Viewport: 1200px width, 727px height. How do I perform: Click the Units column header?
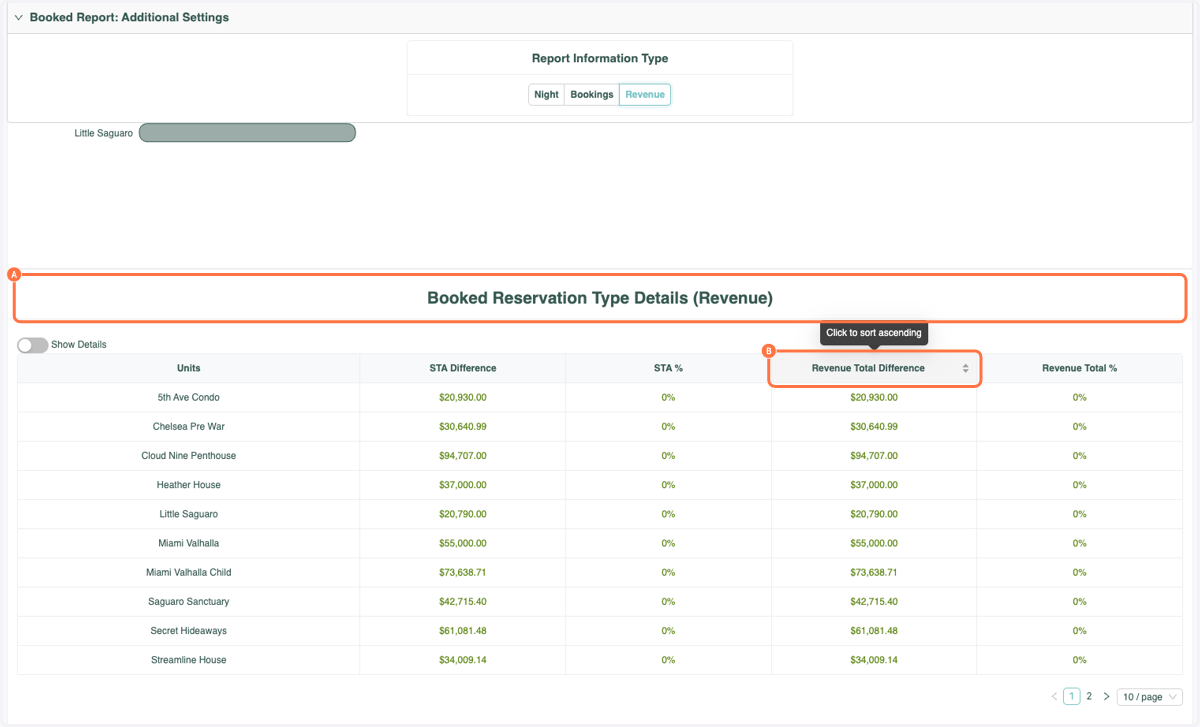click(189, 368)
